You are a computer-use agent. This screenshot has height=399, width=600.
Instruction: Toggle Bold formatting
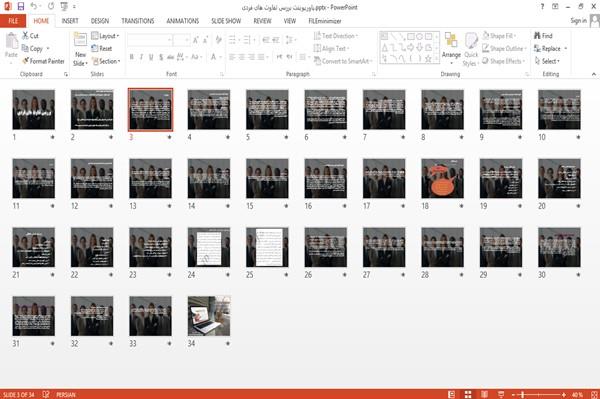pyautogui.click(x=132, y=57)
